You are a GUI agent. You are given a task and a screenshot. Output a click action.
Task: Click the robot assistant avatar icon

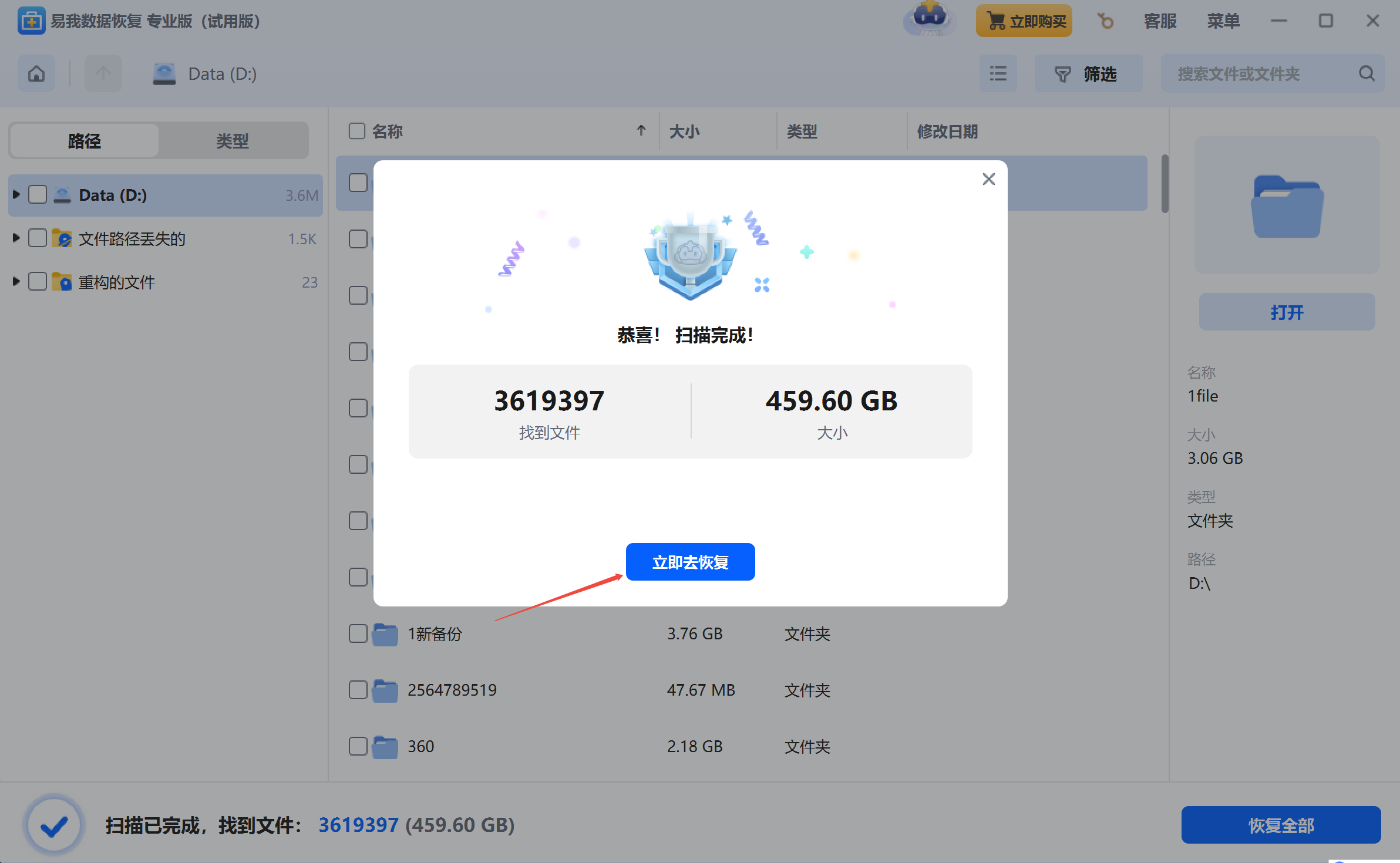(930, 19)
